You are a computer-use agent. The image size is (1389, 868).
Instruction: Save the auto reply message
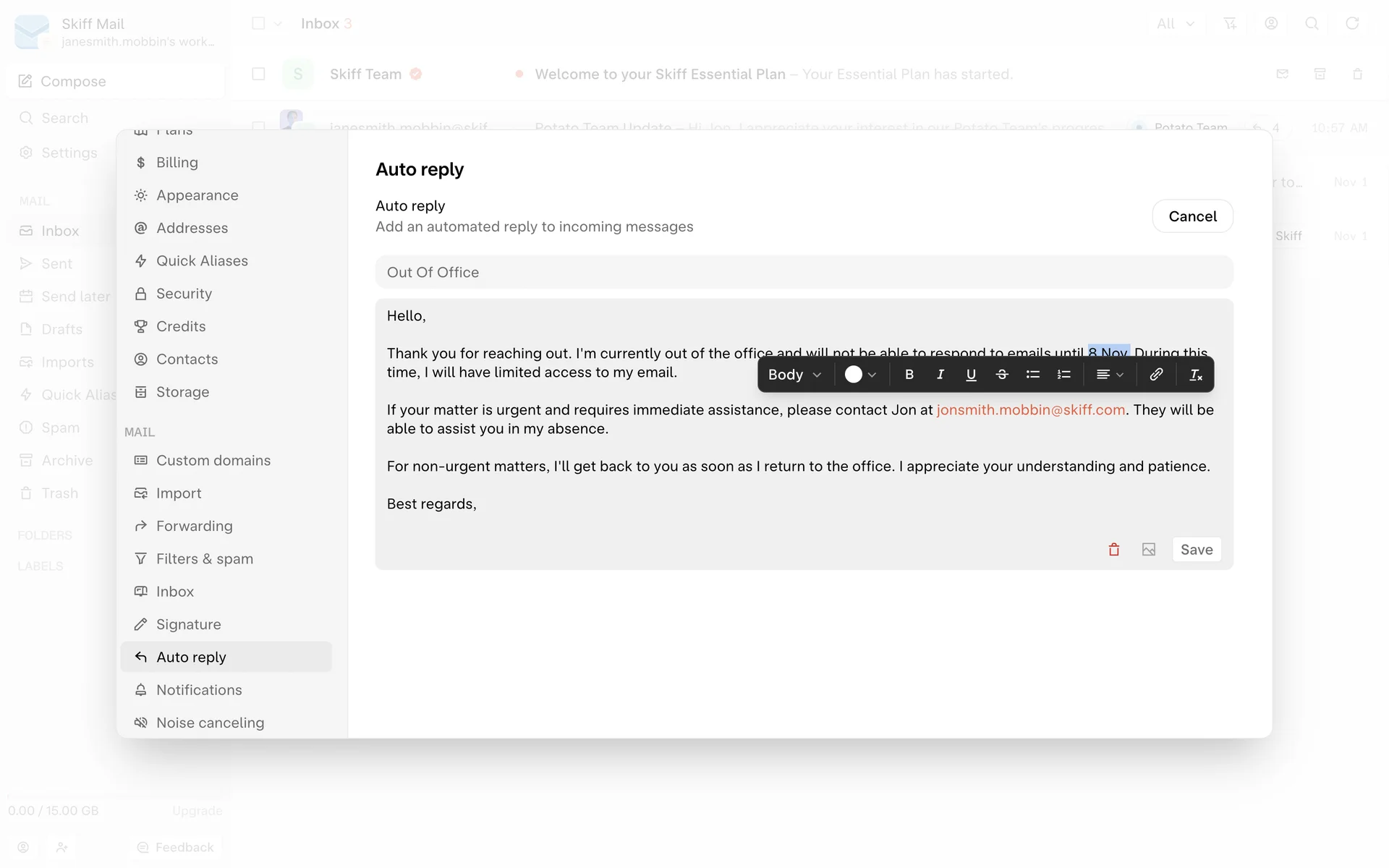1197,550
